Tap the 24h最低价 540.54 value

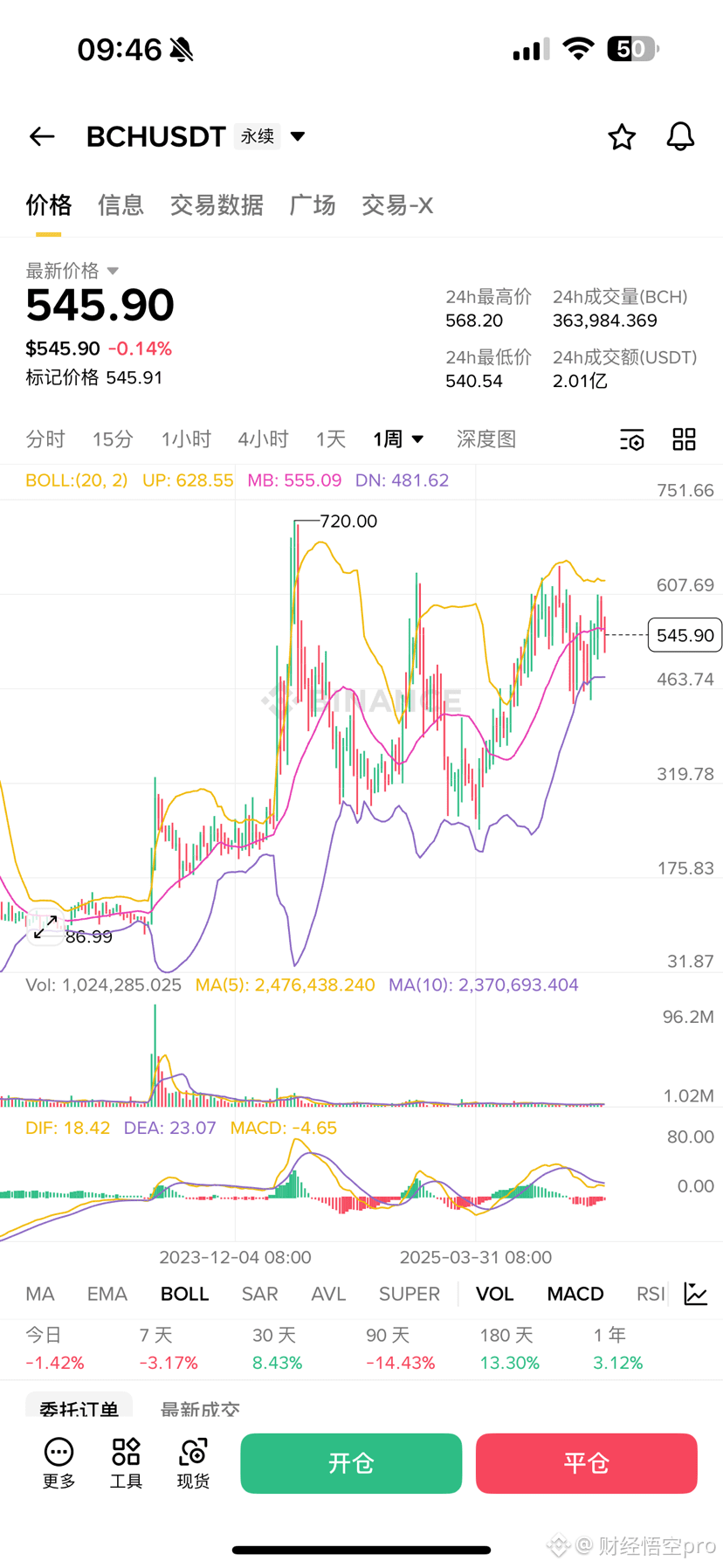coord(474,381)
